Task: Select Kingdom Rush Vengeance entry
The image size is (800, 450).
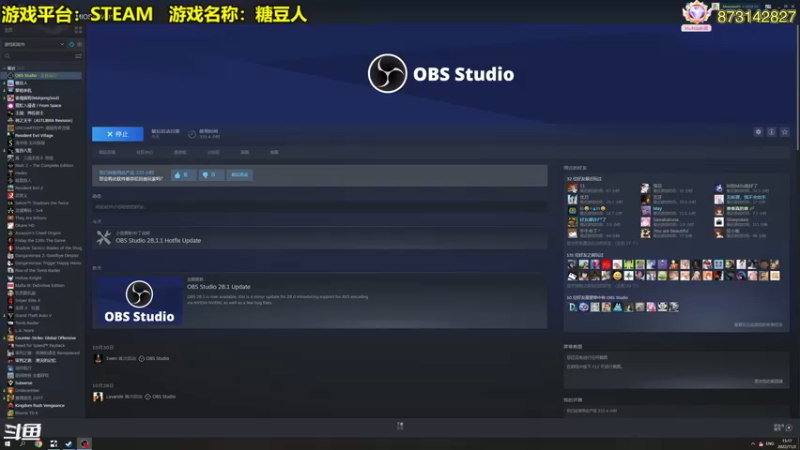Action: [40, 406]
